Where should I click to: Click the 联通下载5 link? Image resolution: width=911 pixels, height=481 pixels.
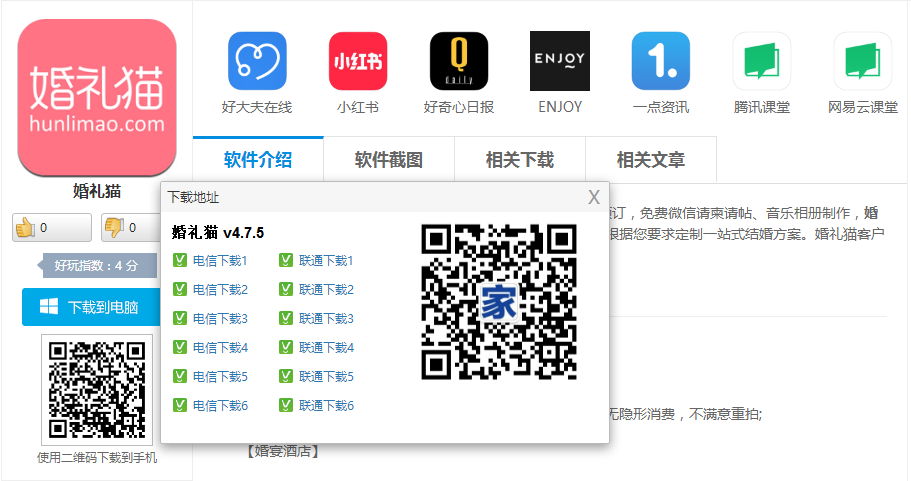point(326,377)
